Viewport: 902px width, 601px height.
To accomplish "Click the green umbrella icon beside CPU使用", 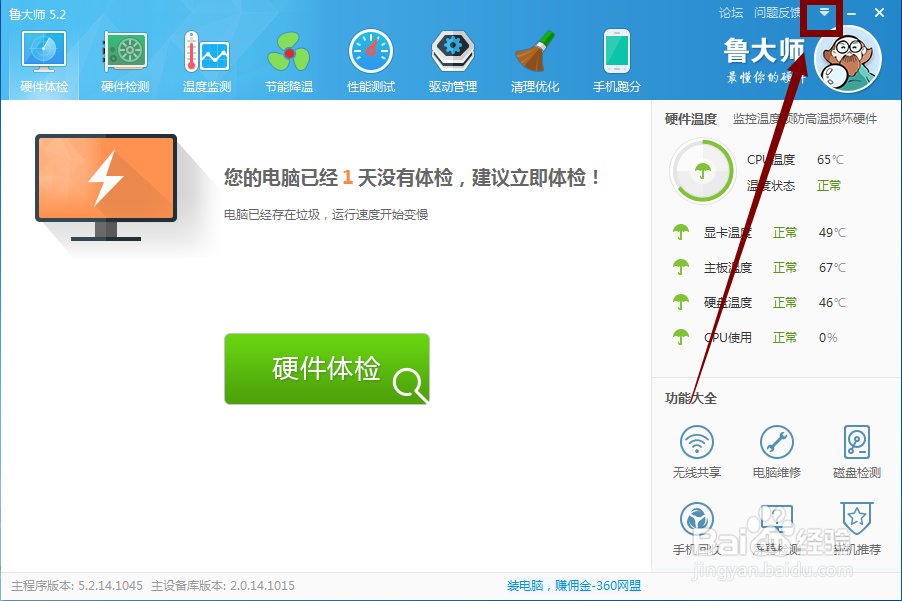I will click(681, 338).
